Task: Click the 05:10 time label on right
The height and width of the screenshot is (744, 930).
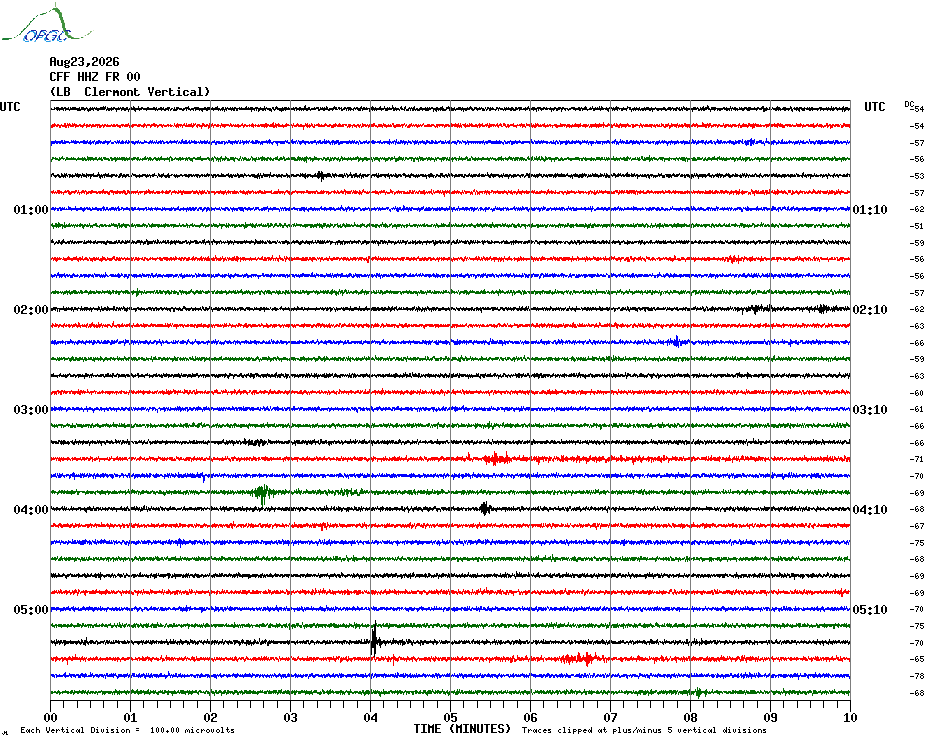Action: pyautogui.click(x=870, y=610)
